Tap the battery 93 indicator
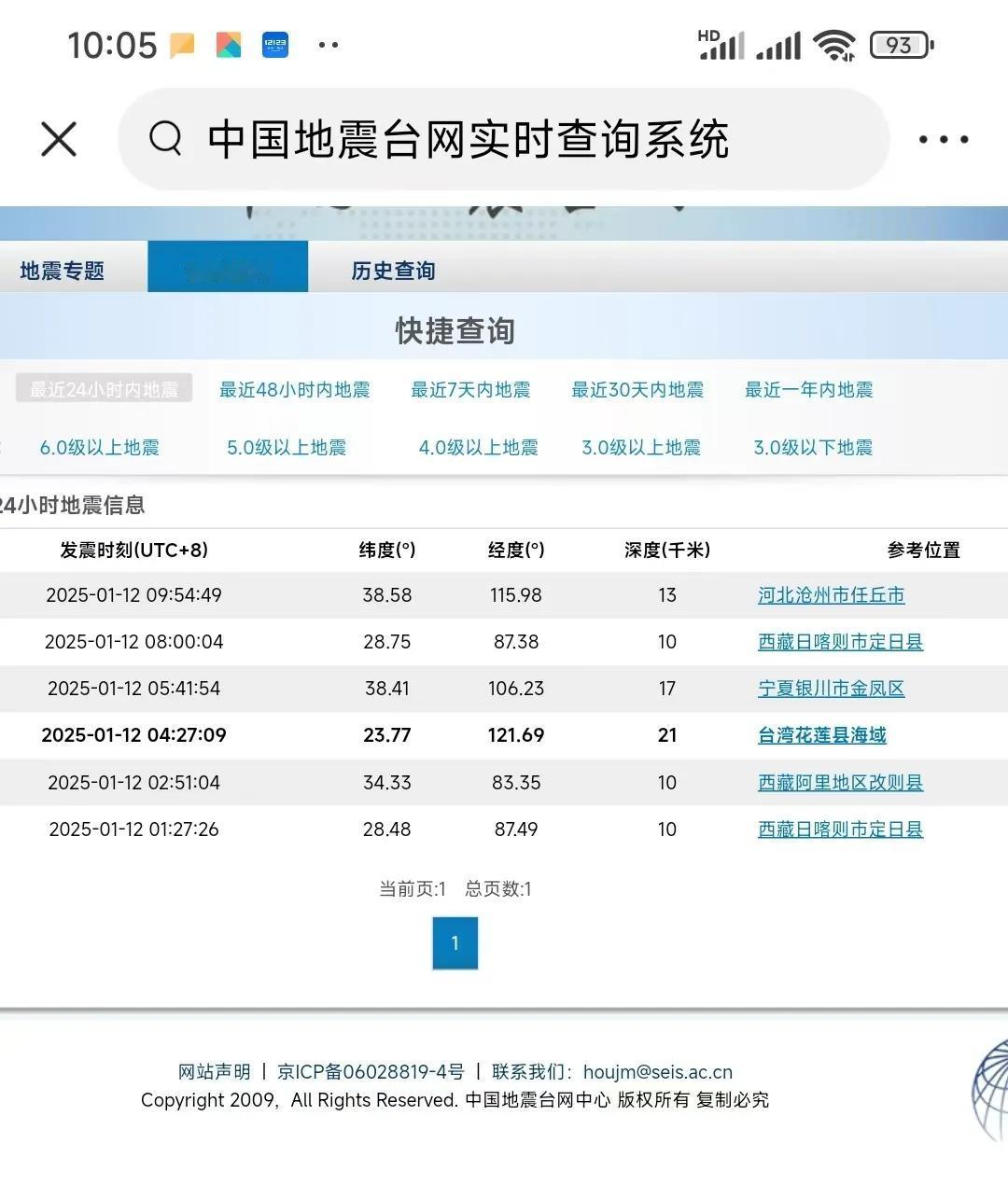Viewport: 1008px width, 1199px height. coord(902,44)
